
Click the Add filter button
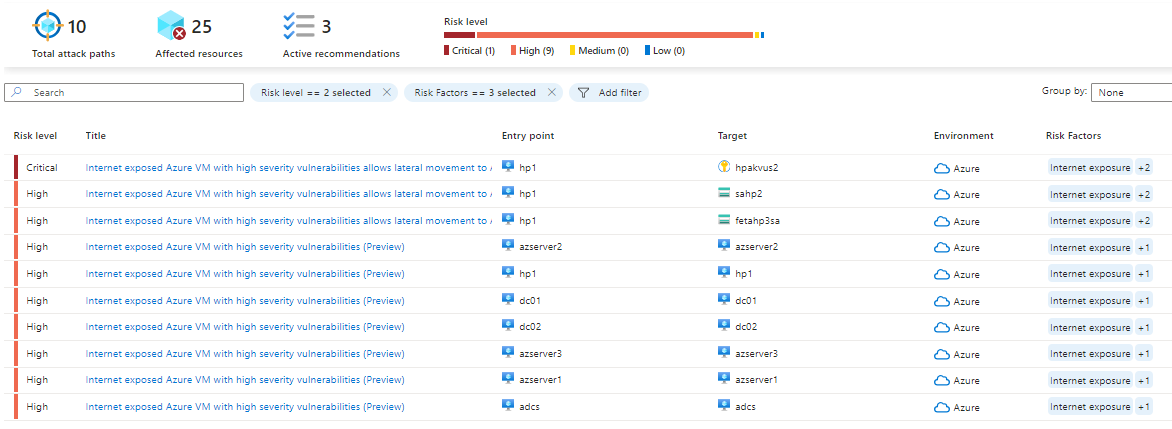(609, 92)
